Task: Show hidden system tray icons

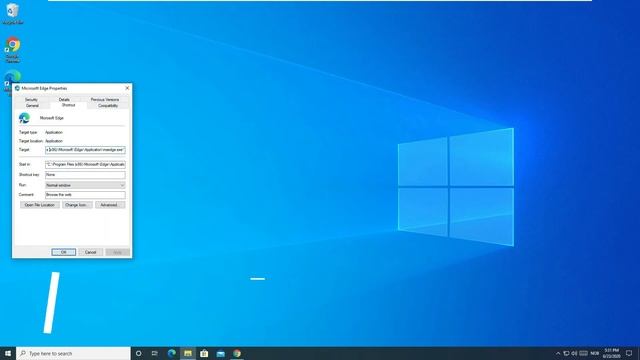Action: click(x=558, y=353)
